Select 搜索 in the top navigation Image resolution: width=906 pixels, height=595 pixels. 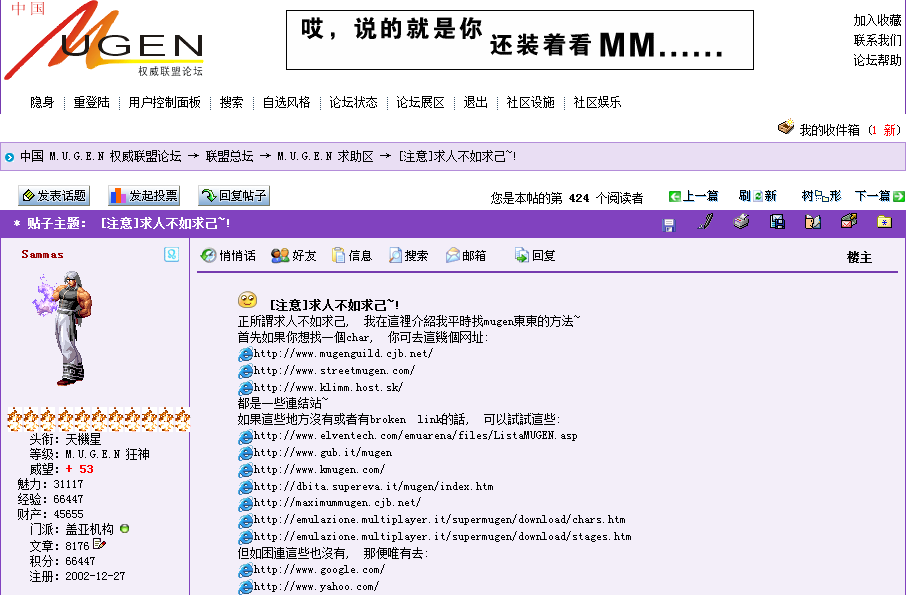(232, 102)
